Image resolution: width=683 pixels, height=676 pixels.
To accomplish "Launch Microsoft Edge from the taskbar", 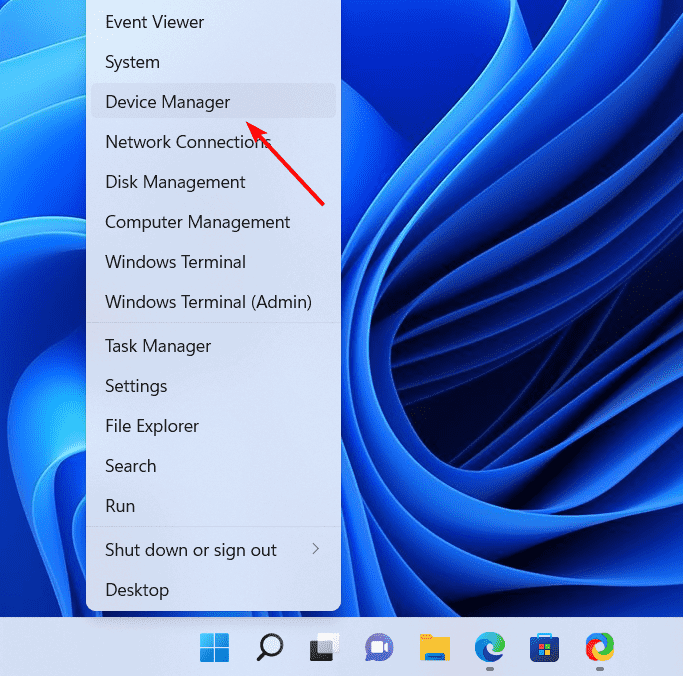I will tap(490, 647).
